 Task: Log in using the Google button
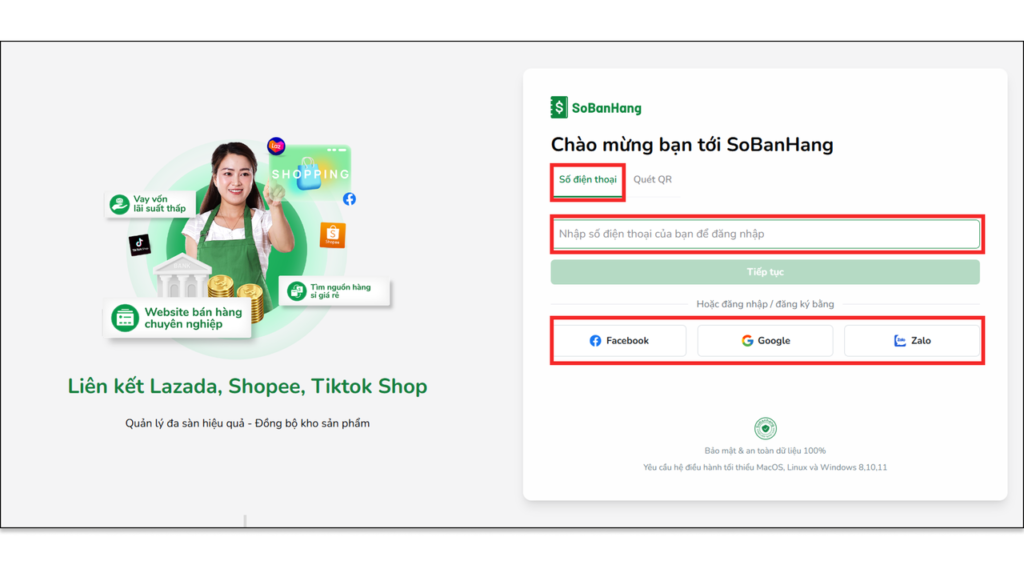point(765,341)
